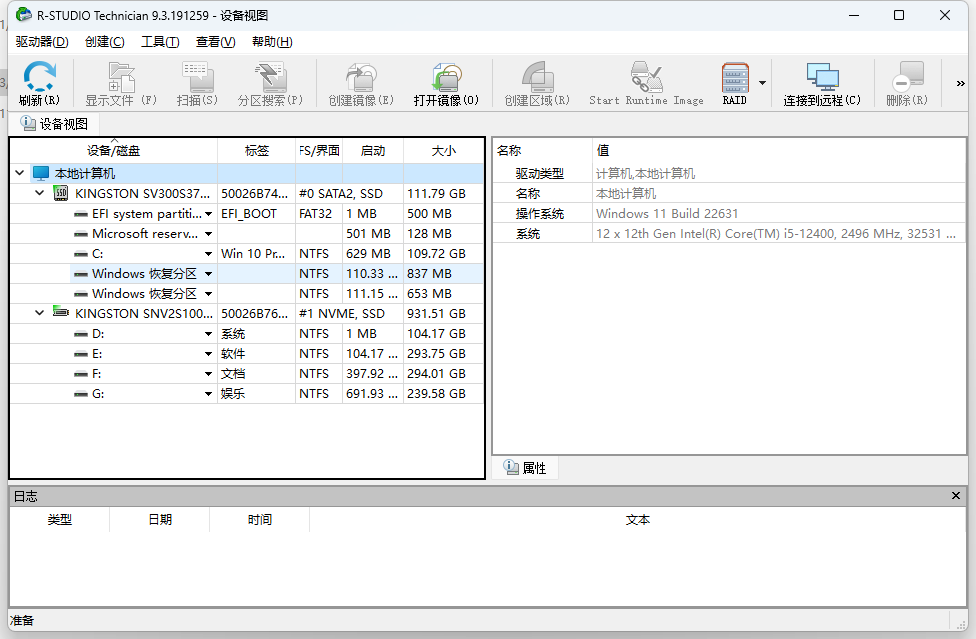Click the Connect to Remote (连接到远程) icon

point(822,77)
